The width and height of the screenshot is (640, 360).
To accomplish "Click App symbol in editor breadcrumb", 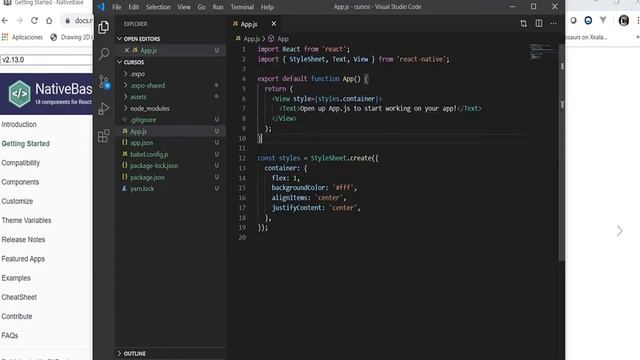I will tap(278, 39).
